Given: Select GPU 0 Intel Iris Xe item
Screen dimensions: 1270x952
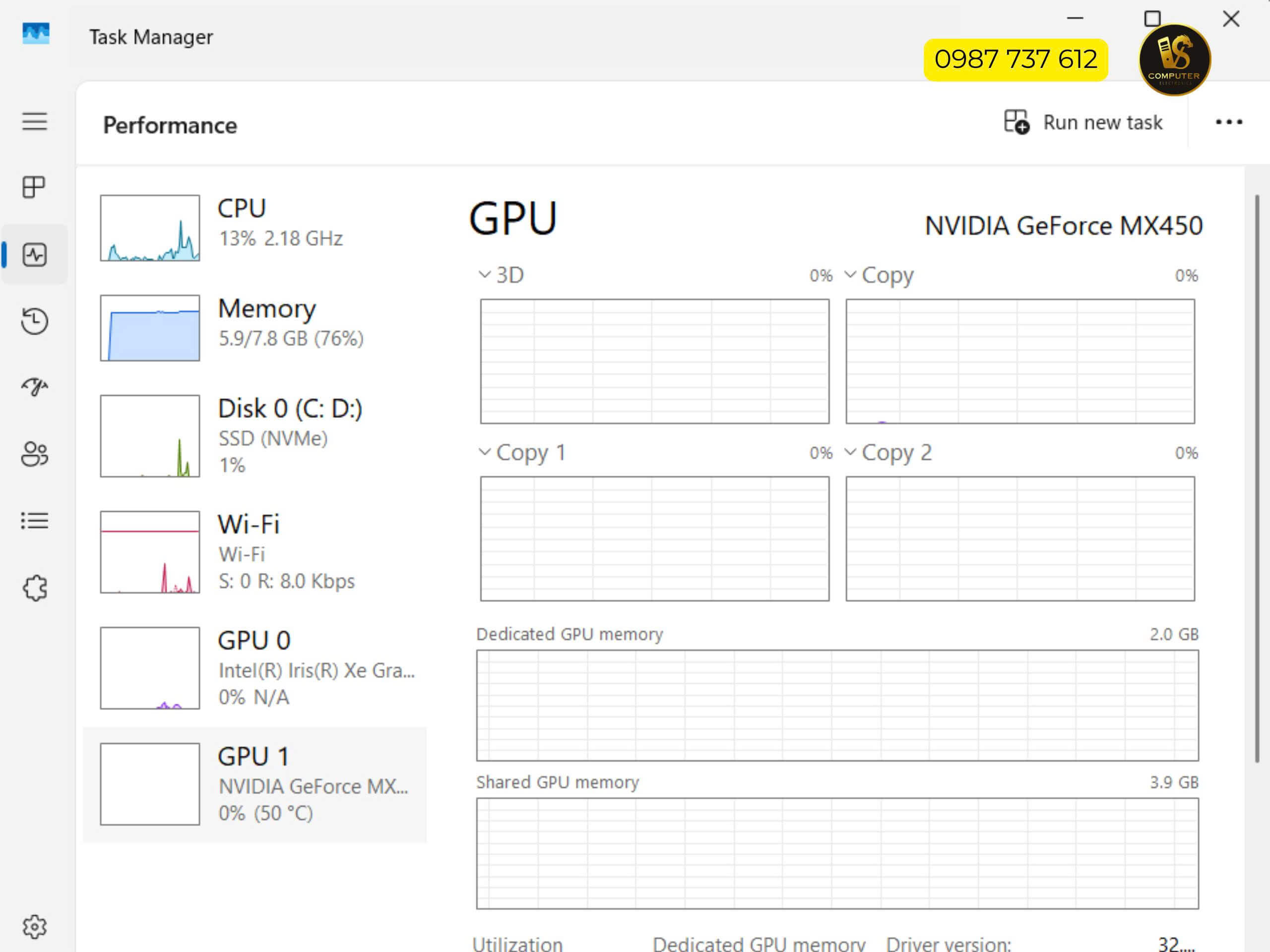Looking at the screenshot, I should 255,668.
